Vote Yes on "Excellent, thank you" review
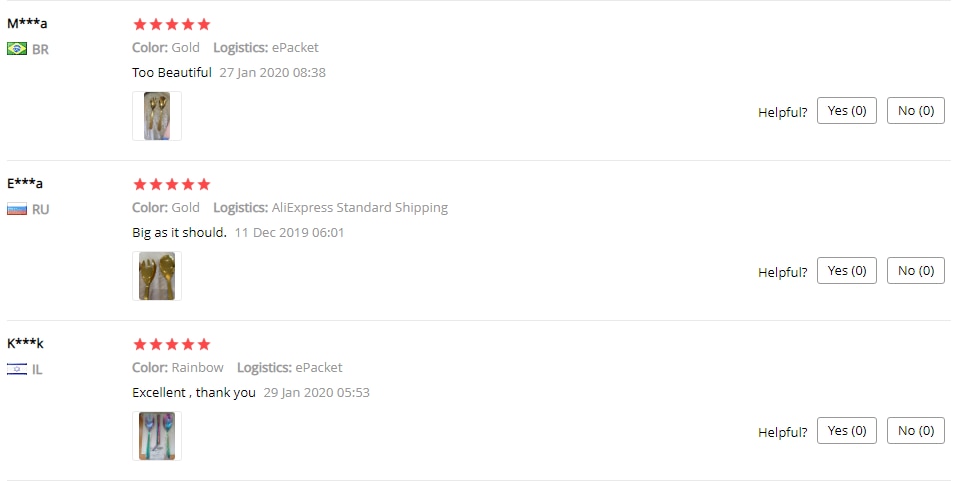 coord(847,431)
